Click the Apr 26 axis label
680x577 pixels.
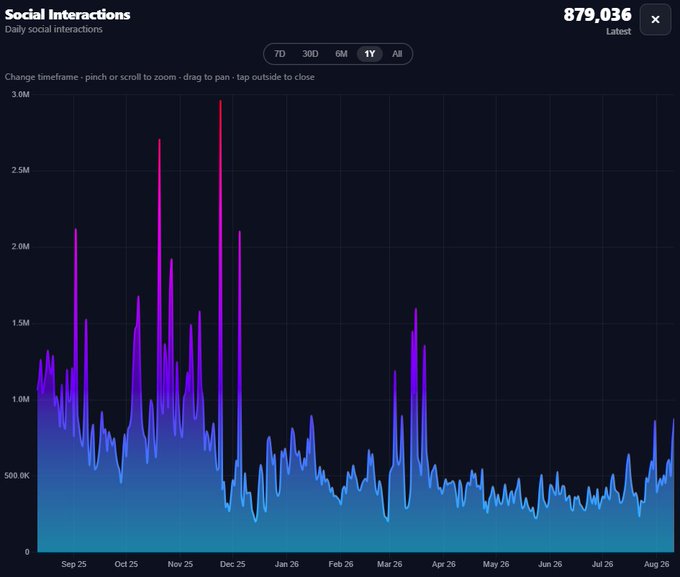pos(444,564)
